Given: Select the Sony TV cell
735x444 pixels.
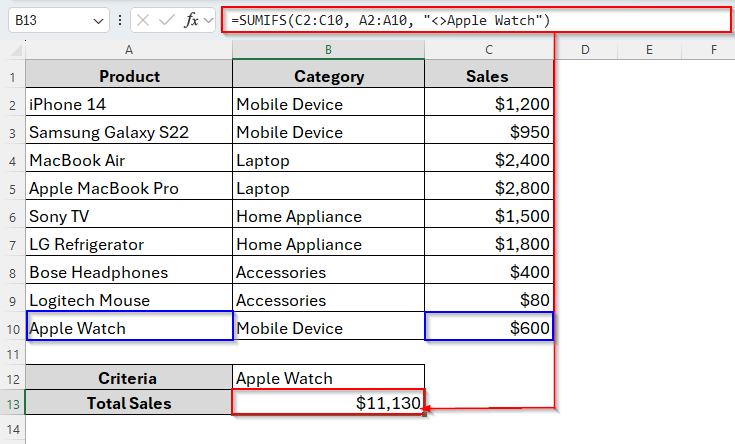Looking at the screenshot, I should 129,216.
